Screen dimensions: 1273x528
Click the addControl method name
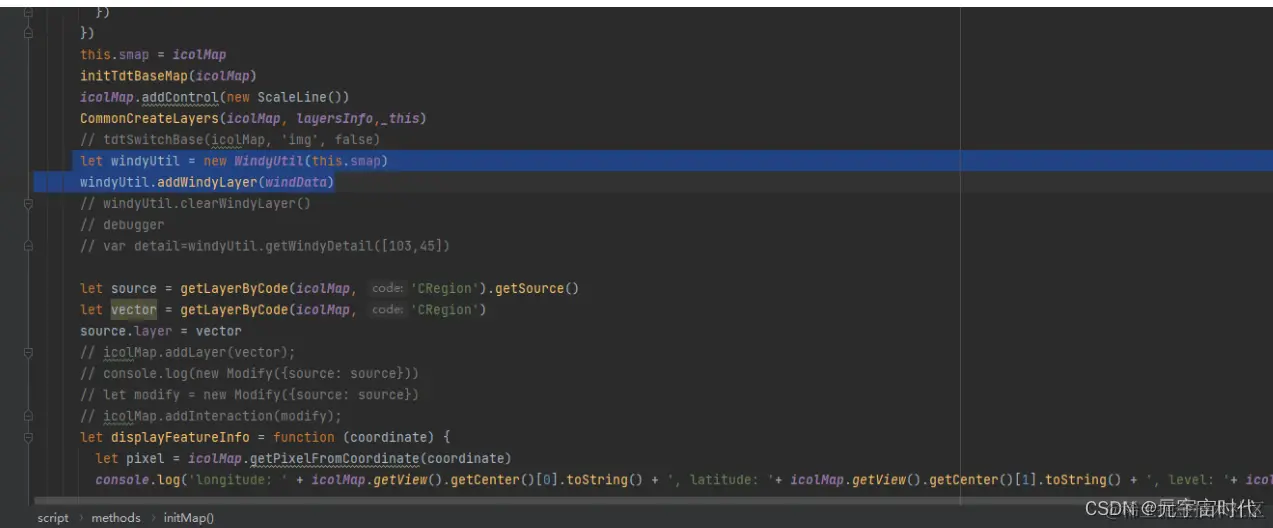(180, 97)
